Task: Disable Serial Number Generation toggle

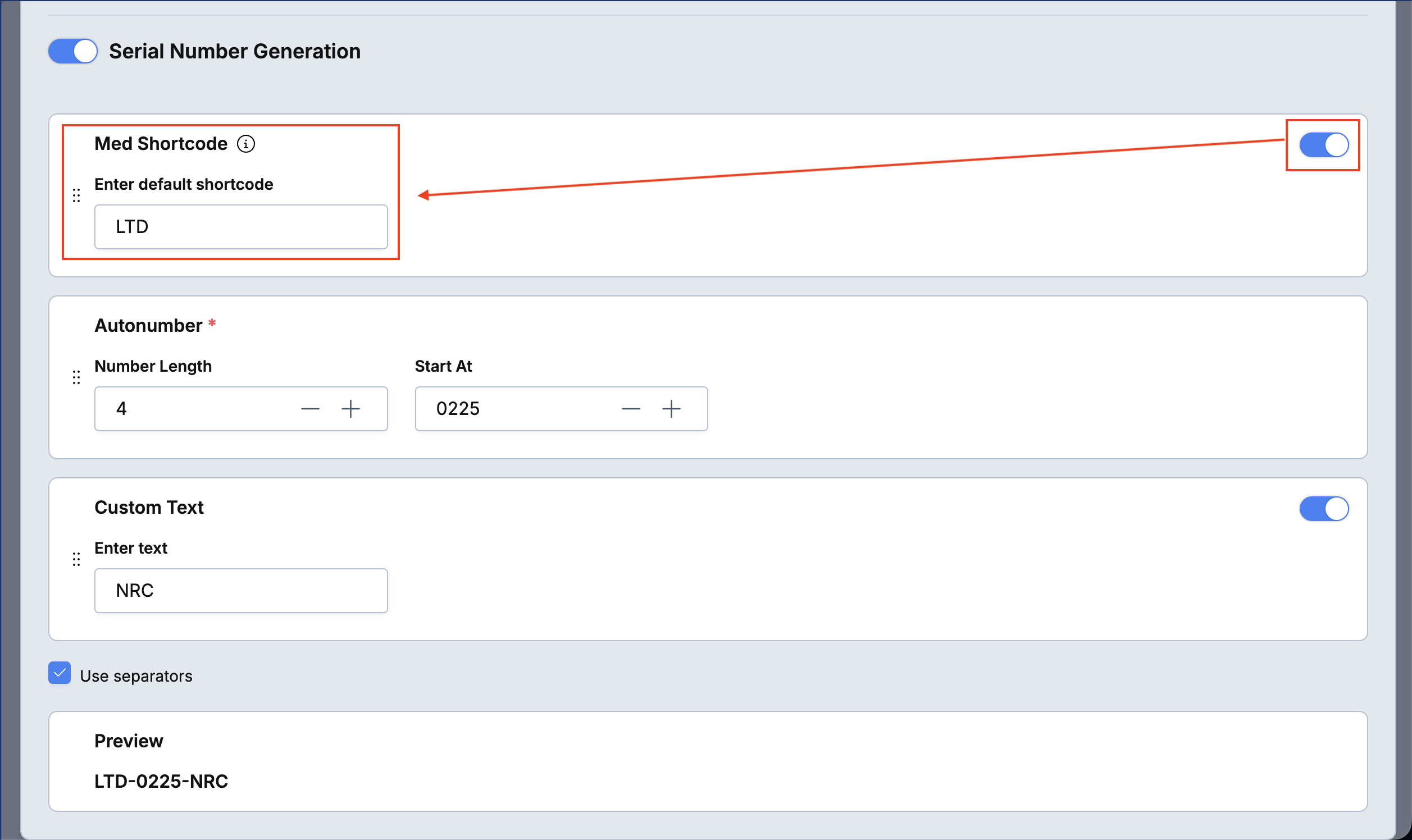Action: click(73, 52)
